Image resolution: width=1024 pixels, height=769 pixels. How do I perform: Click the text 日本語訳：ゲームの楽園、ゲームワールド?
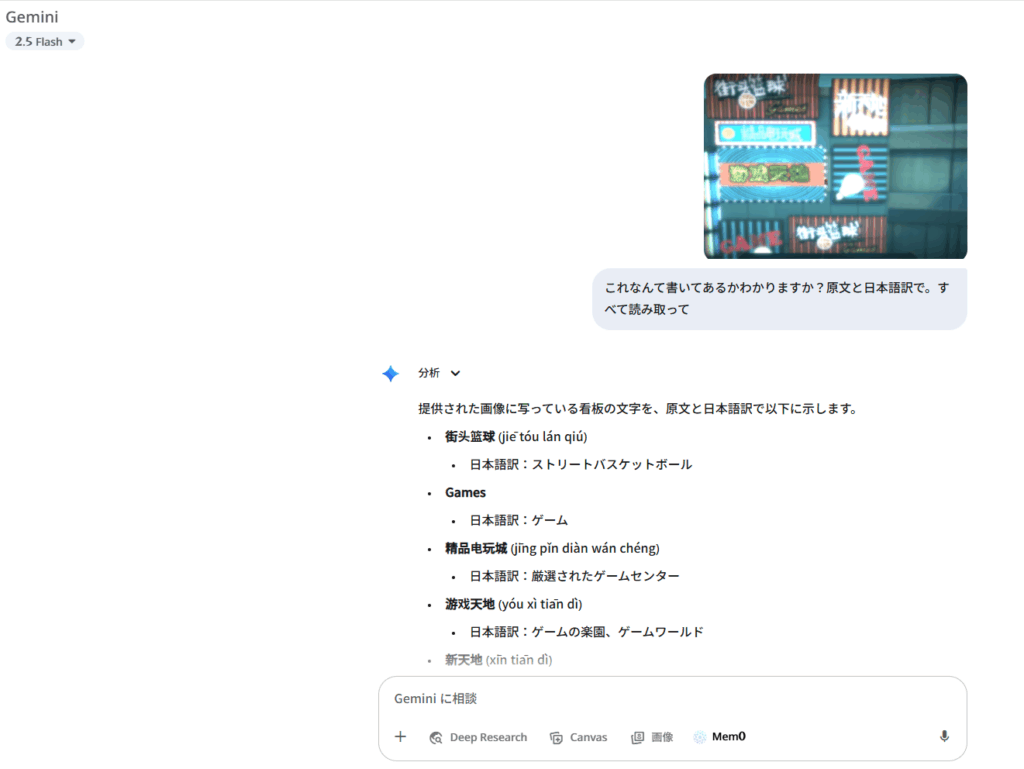[x=586, y=632]
